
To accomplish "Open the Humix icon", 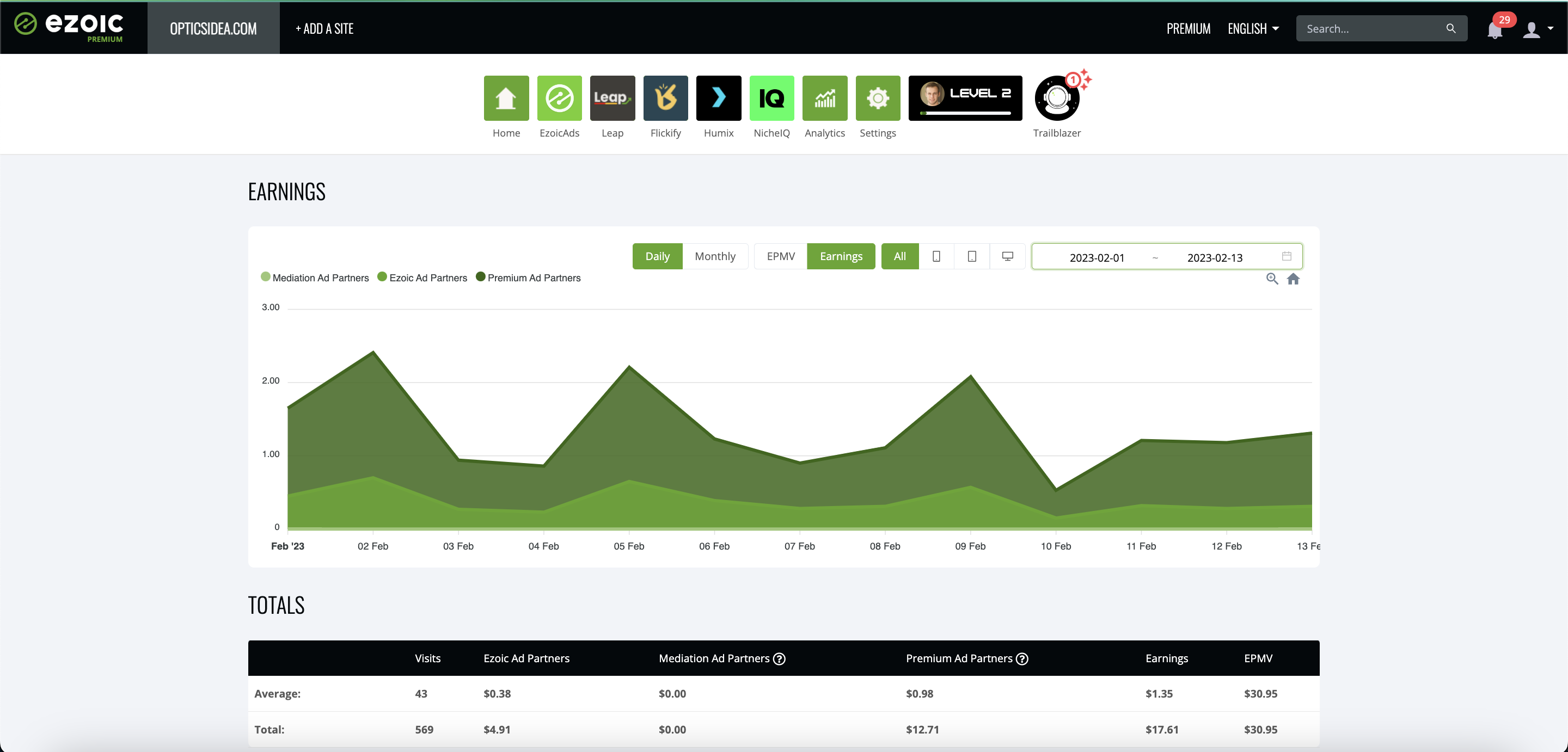I will 718,98.
